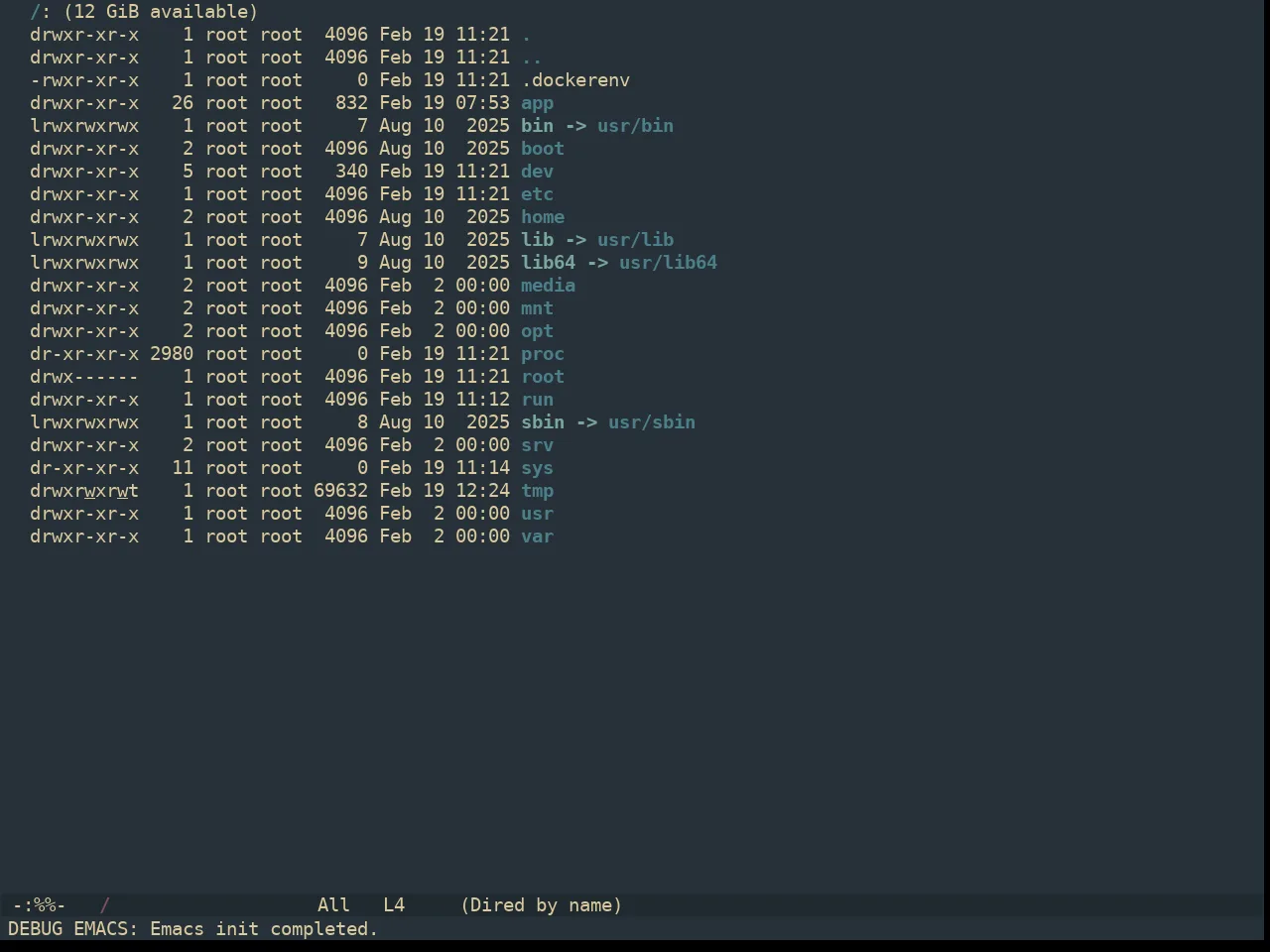Click the parent directory '..' entry
Viewport: 1270px width, 952px height.
(532, 58)
